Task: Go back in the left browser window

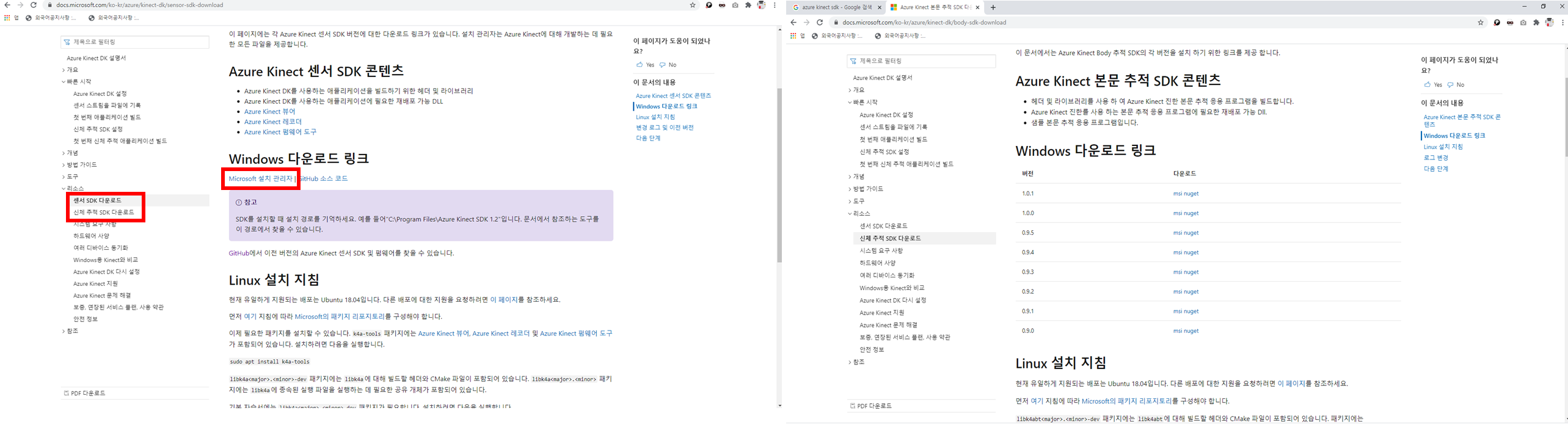Action: coord(7,5)
